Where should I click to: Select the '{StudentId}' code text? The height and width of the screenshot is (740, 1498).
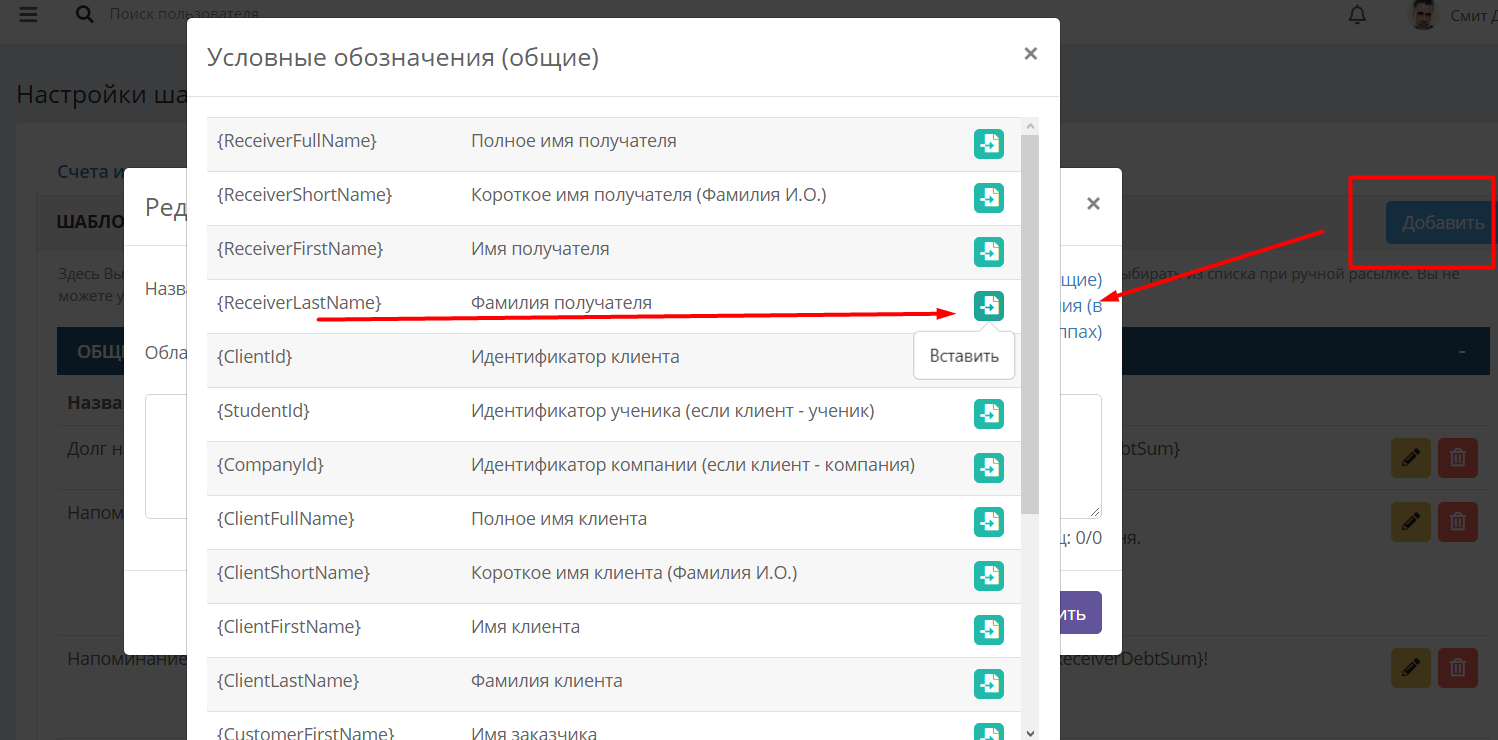coord(263,410)
